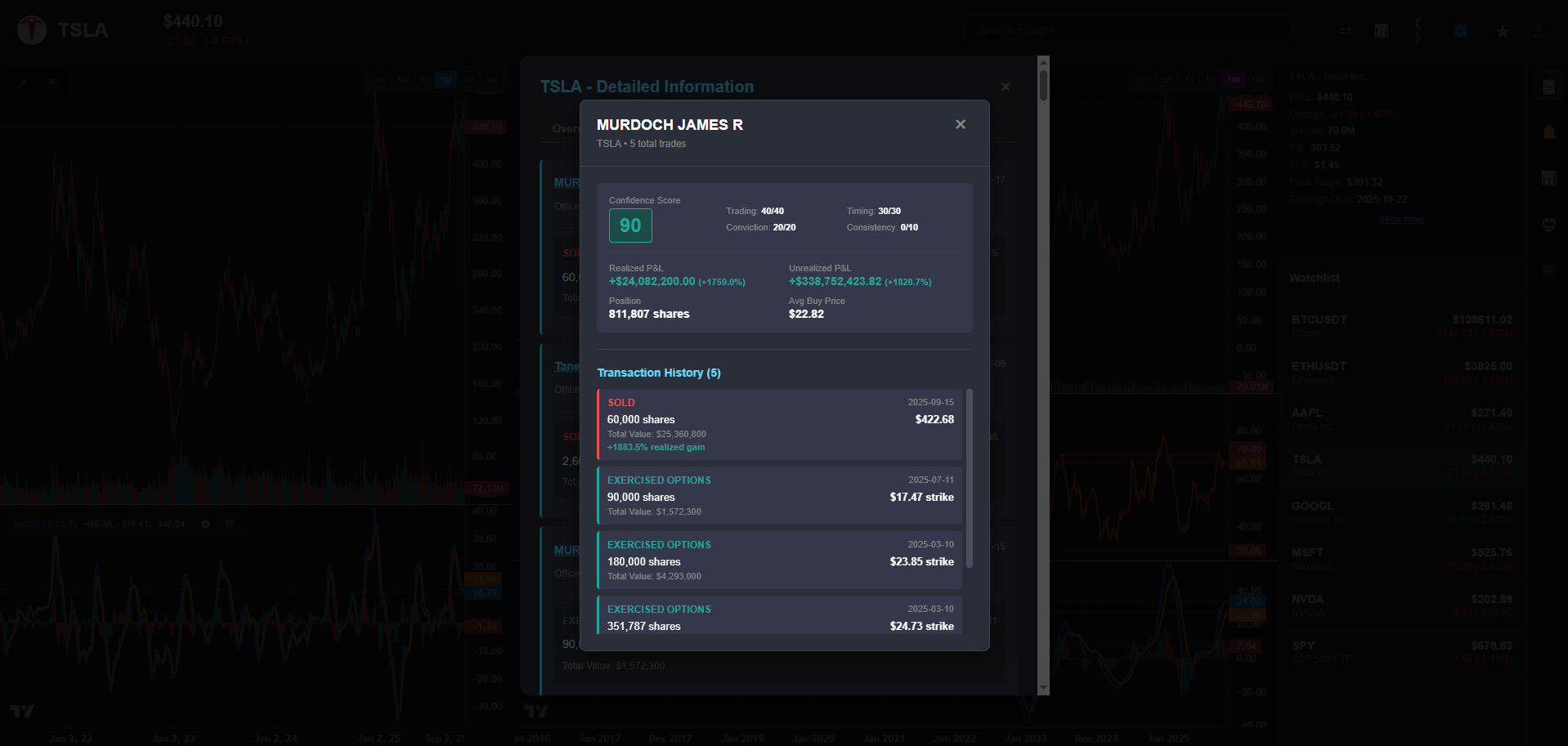Select TSLA in the Watchlist
The image size is (1568, 746).
1402,465
